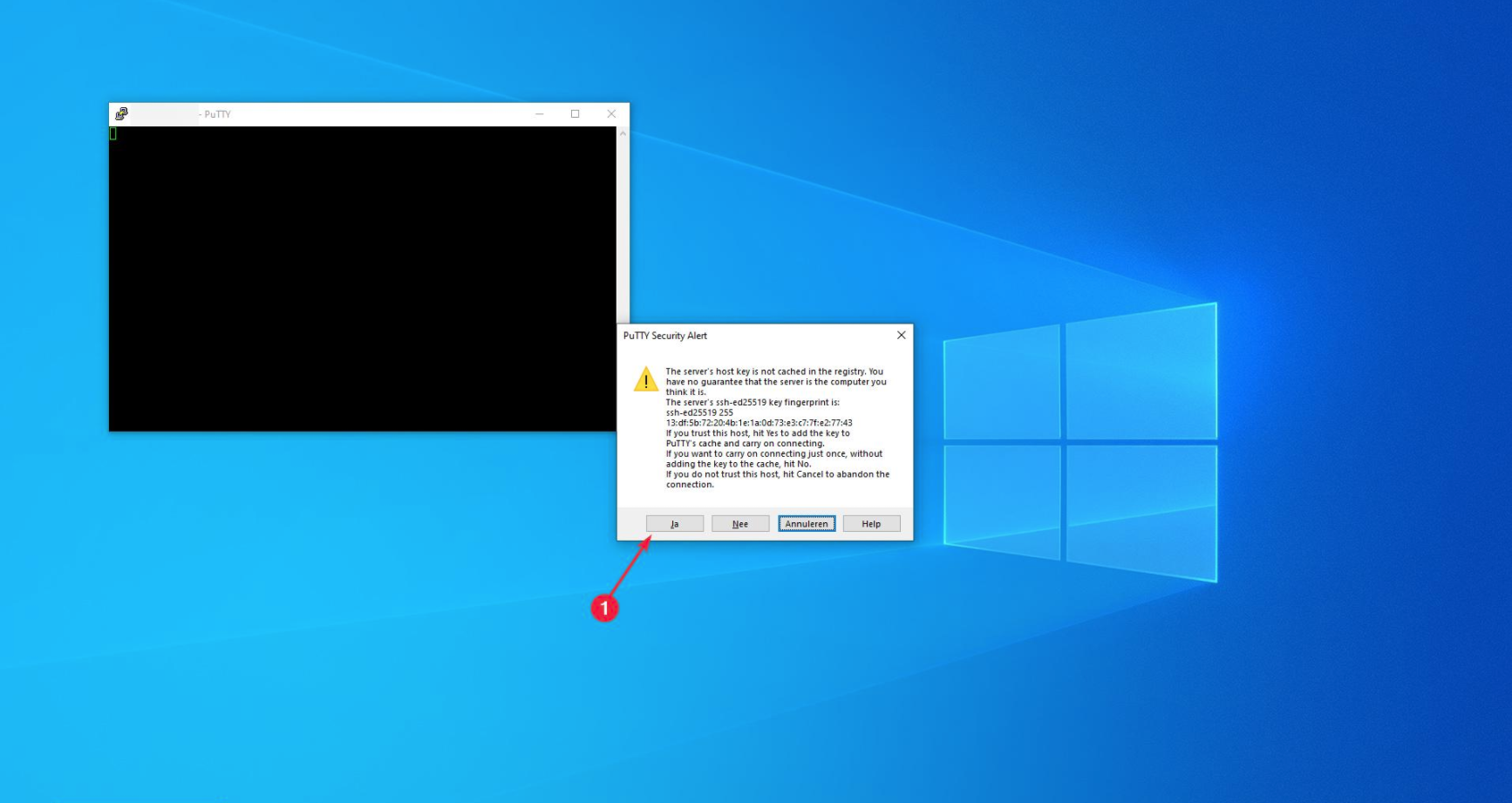Screen dimensions: 1512x803
Task: Open the PuTTY window system menu icon
Action: pos(121,113)
